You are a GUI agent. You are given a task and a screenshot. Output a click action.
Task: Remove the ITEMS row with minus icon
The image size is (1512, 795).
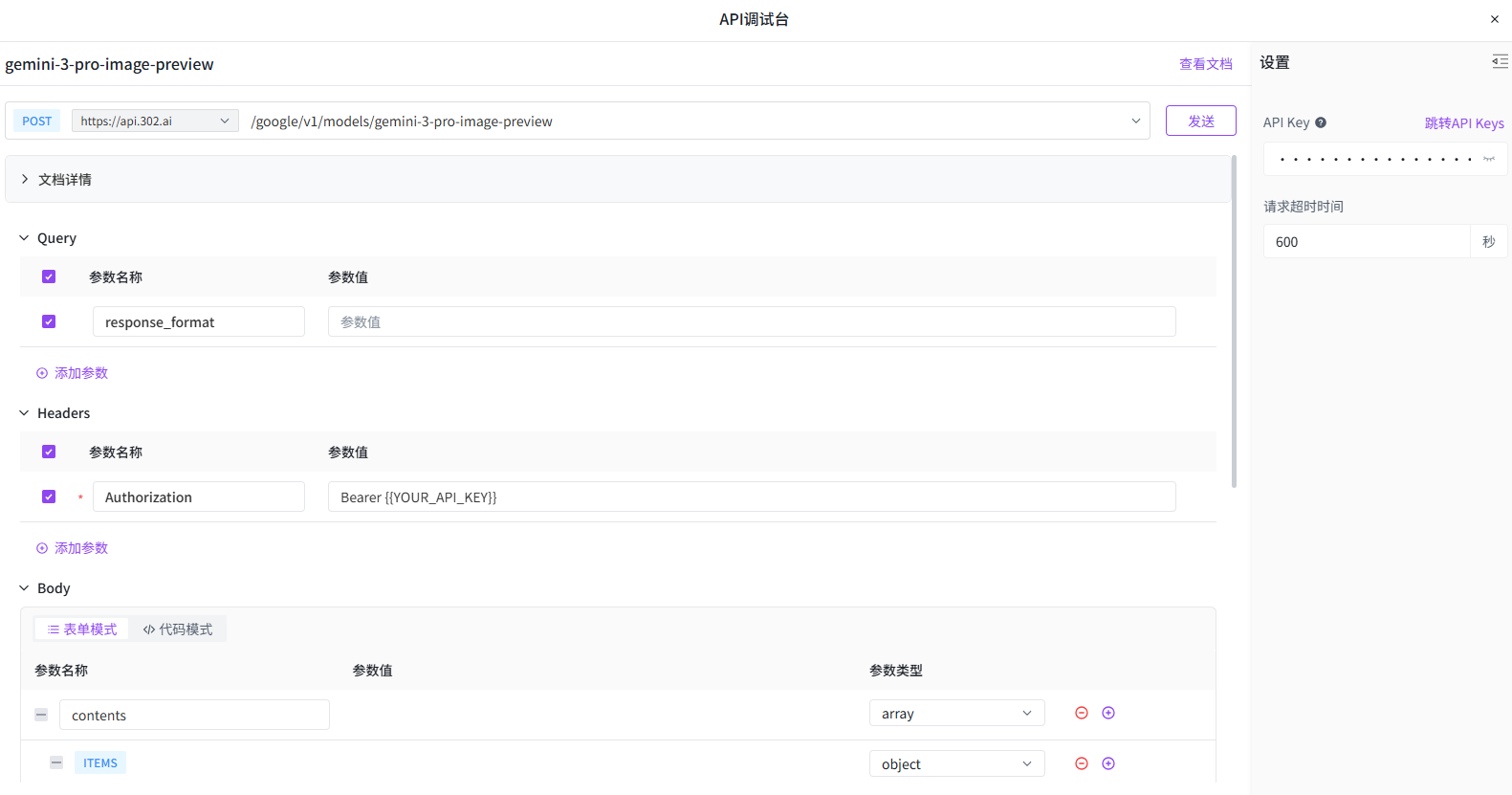coord(1082,763)
